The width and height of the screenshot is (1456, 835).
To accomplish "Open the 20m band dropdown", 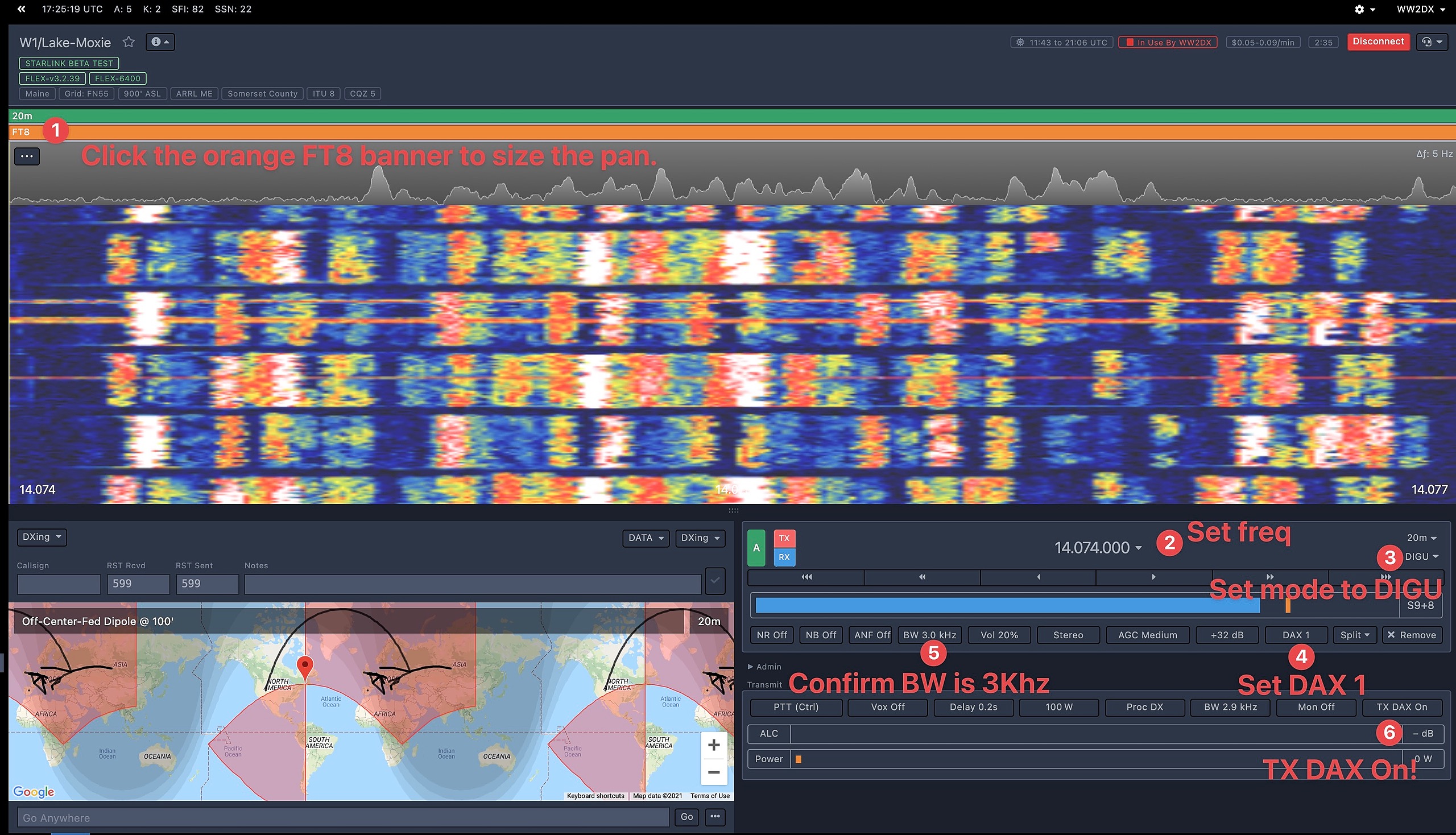I will [x=1421, y=538].
